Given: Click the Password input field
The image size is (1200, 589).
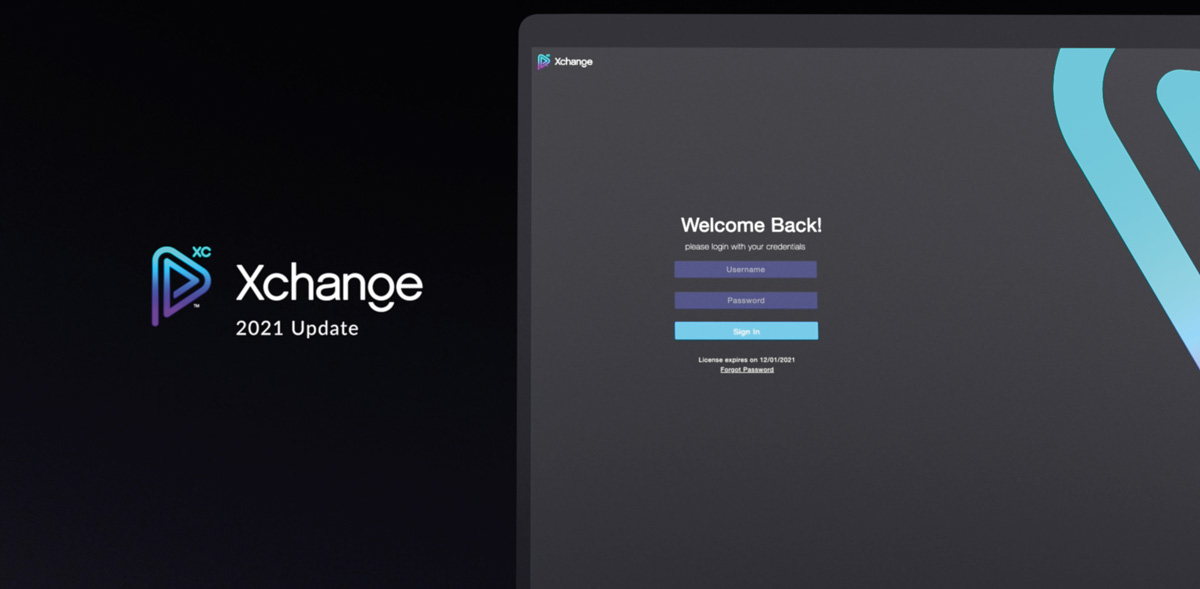Looking at the screenshot, I should (745, 300).
